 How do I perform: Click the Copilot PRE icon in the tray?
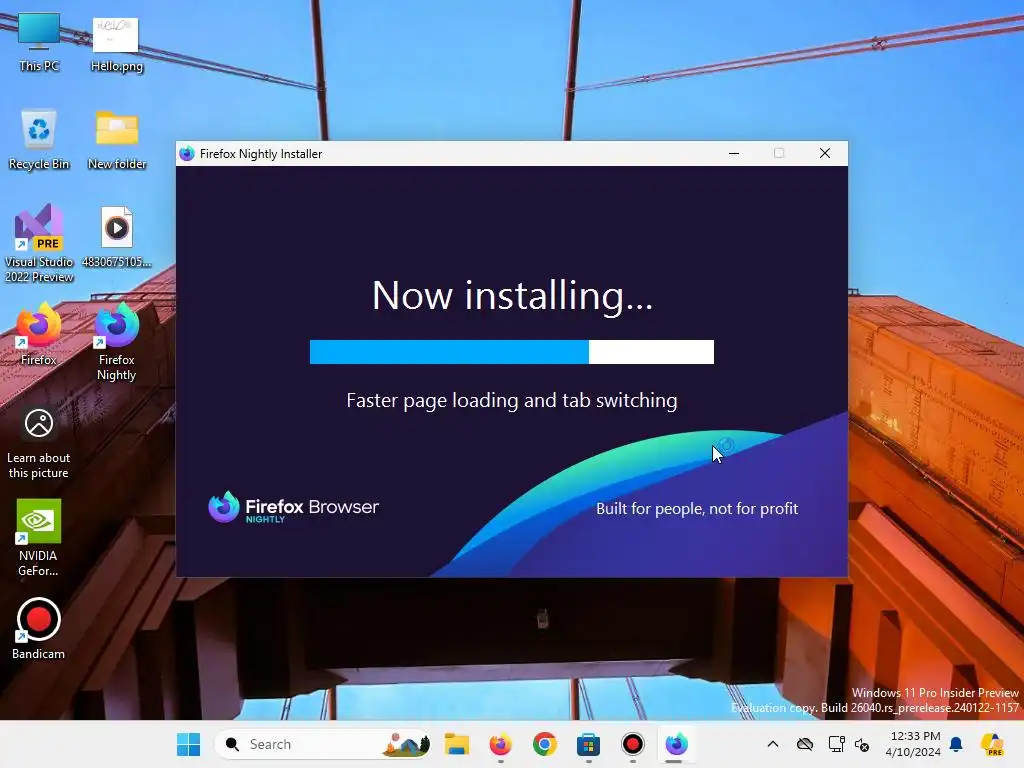(993, 744)
